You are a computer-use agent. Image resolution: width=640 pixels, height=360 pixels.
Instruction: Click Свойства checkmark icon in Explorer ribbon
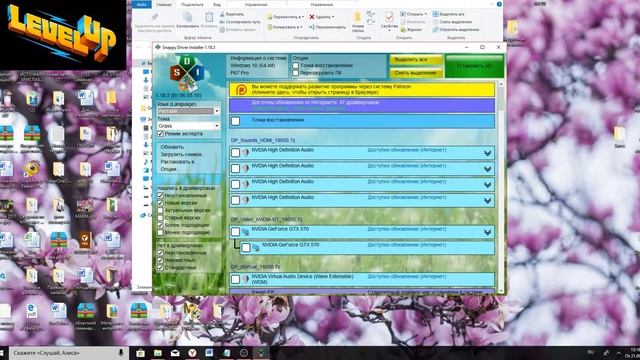(x=389, y=17)
